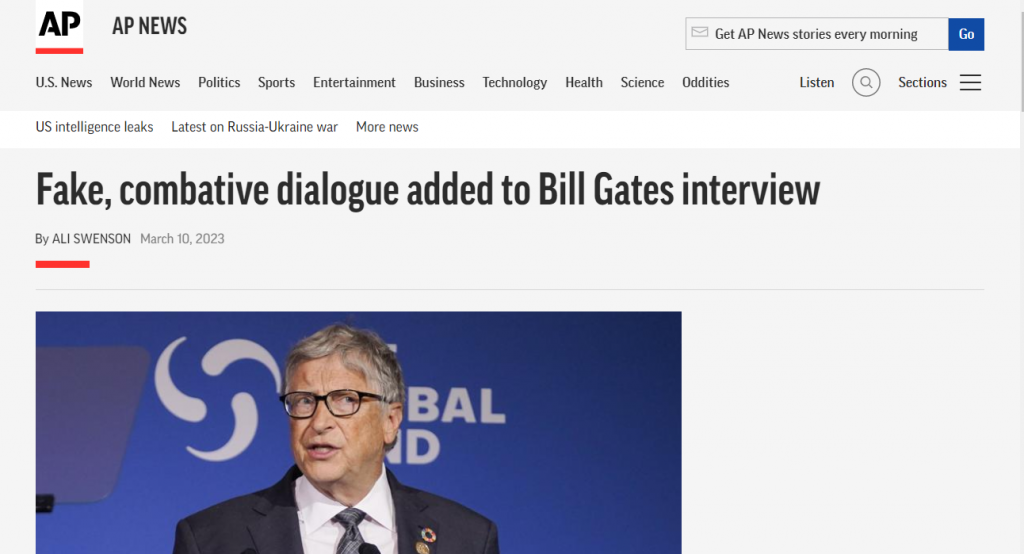Click the envelope icon in newsletter box

pyautogui.click(x=700, y=33)
